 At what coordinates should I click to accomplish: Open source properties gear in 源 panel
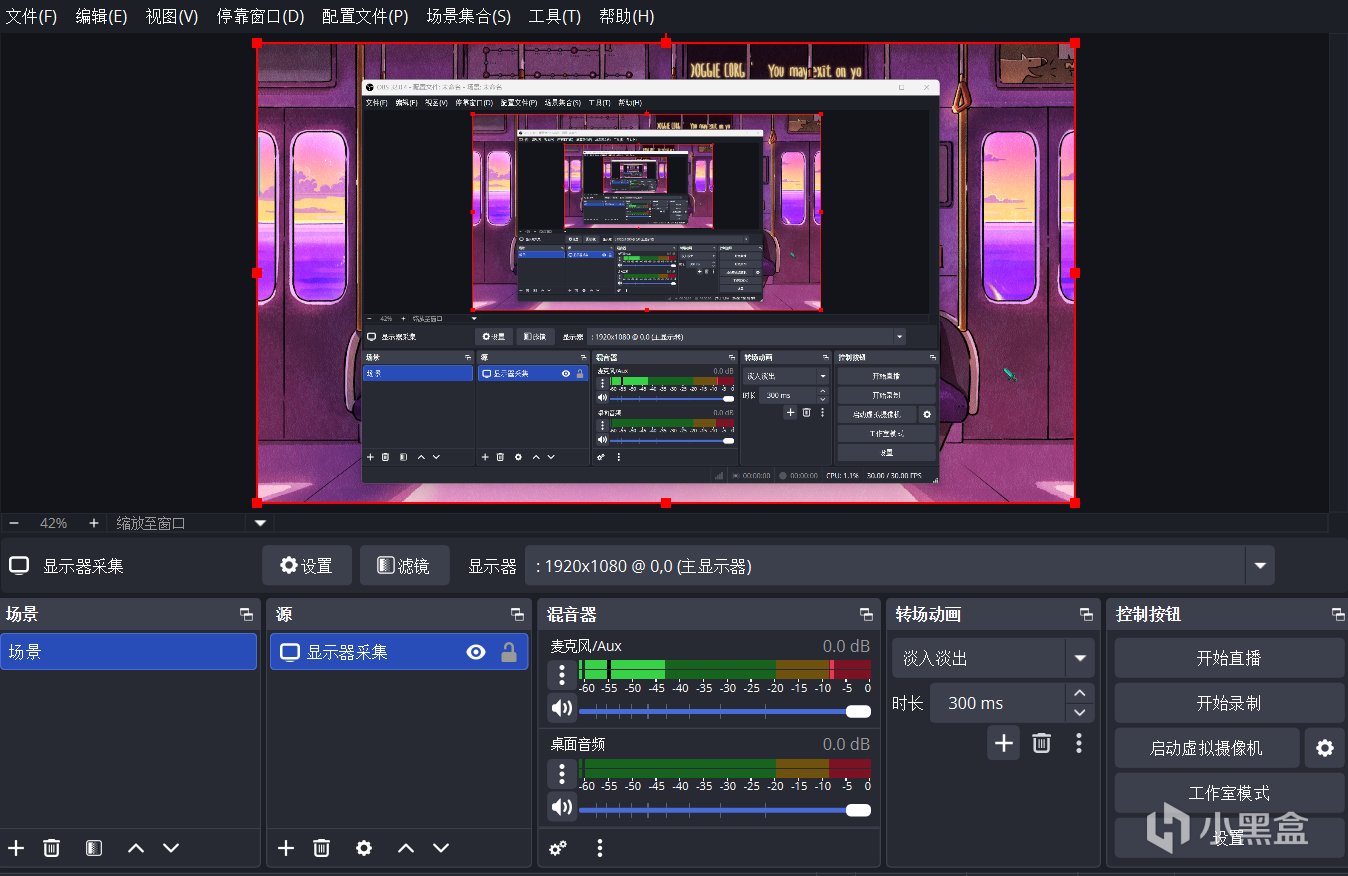point(364,848)
